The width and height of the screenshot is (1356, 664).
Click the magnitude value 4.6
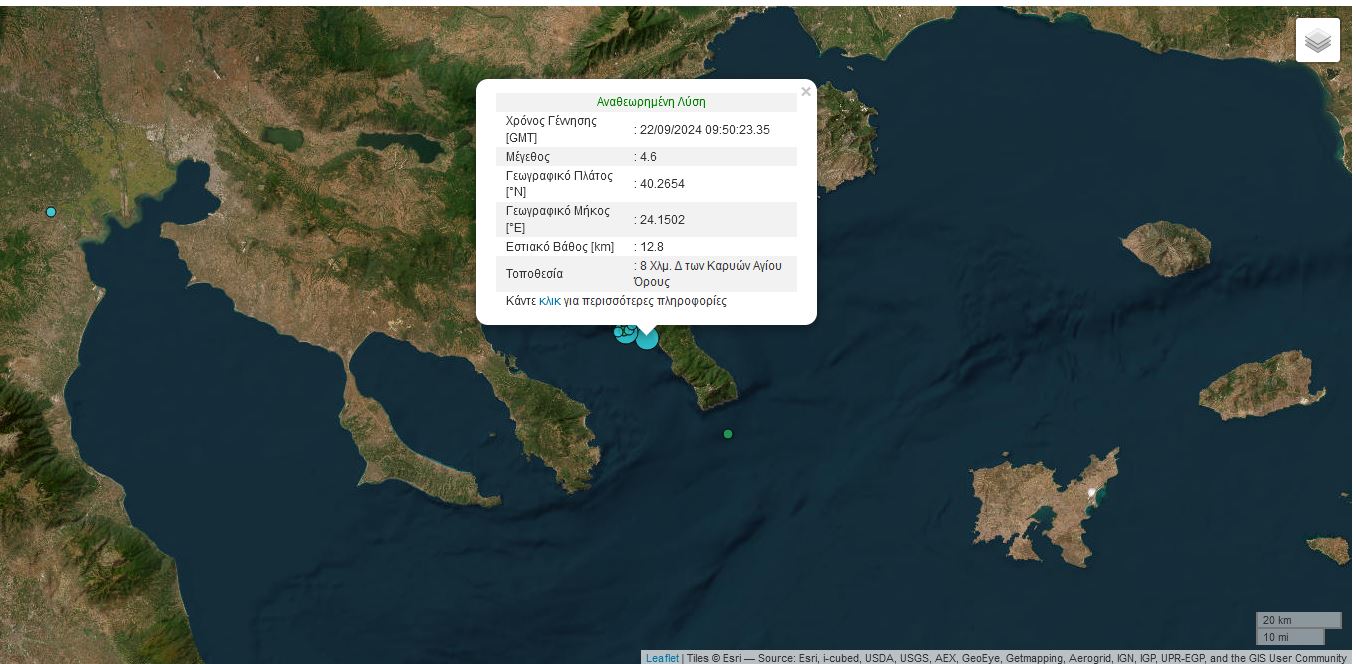click(650, 157)
